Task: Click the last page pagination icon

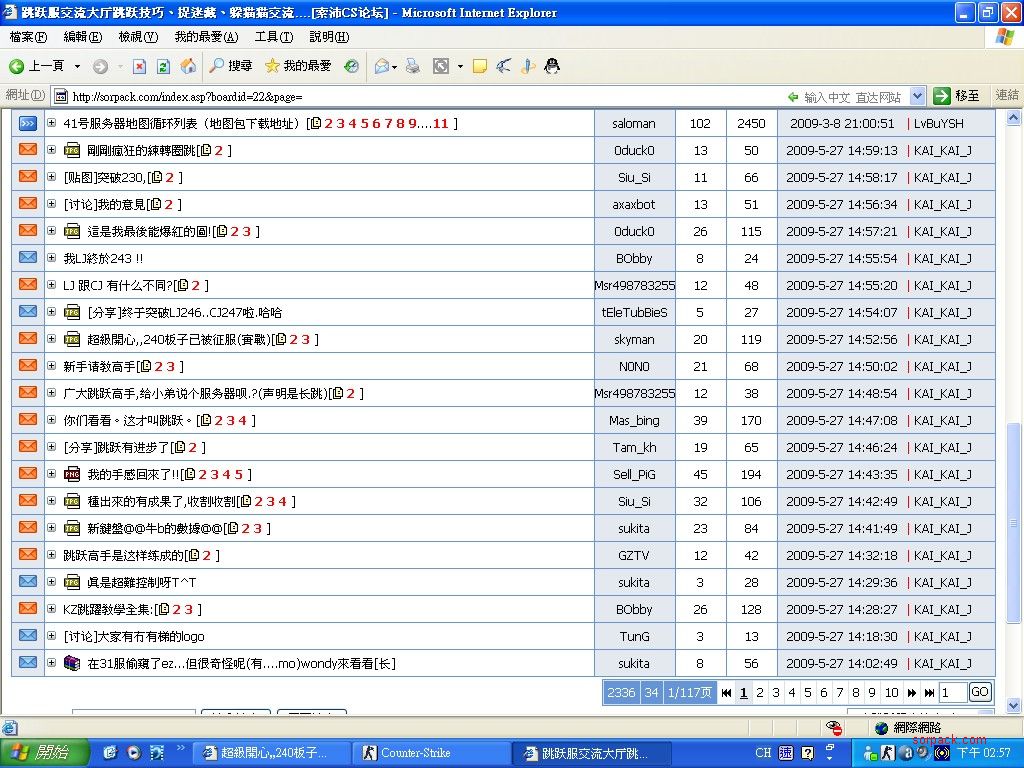Action: [929, 692]
